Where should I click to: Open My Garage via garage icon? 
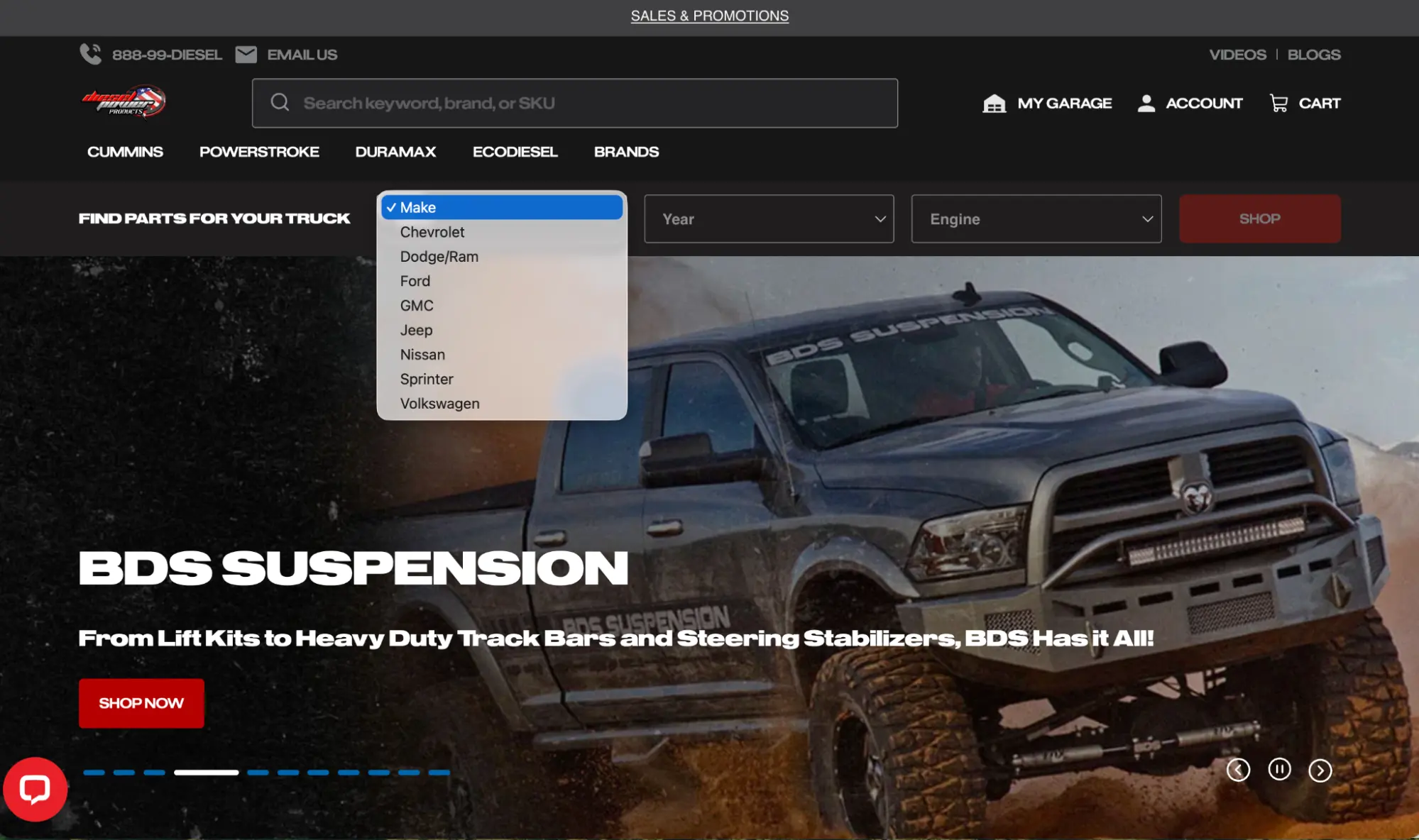[x=994, y=103]
